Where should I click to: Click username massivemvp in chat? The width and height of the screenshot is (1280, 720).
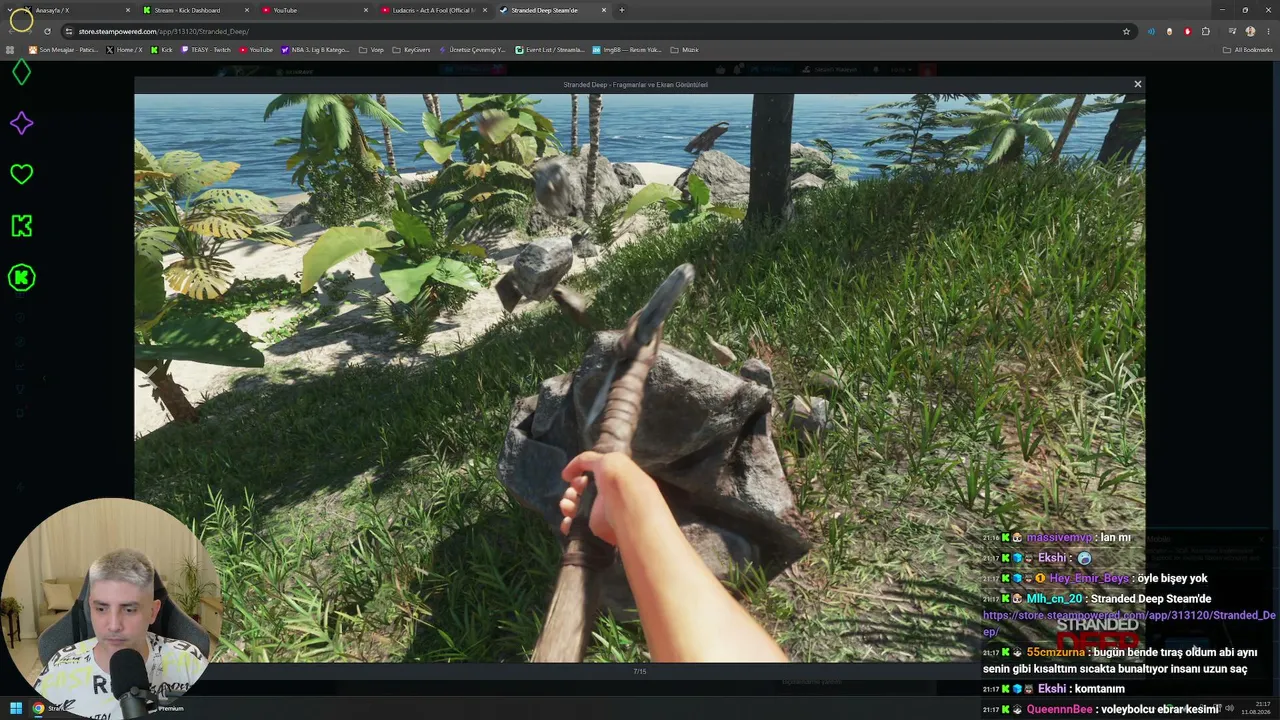click(x=1060, y=537)
